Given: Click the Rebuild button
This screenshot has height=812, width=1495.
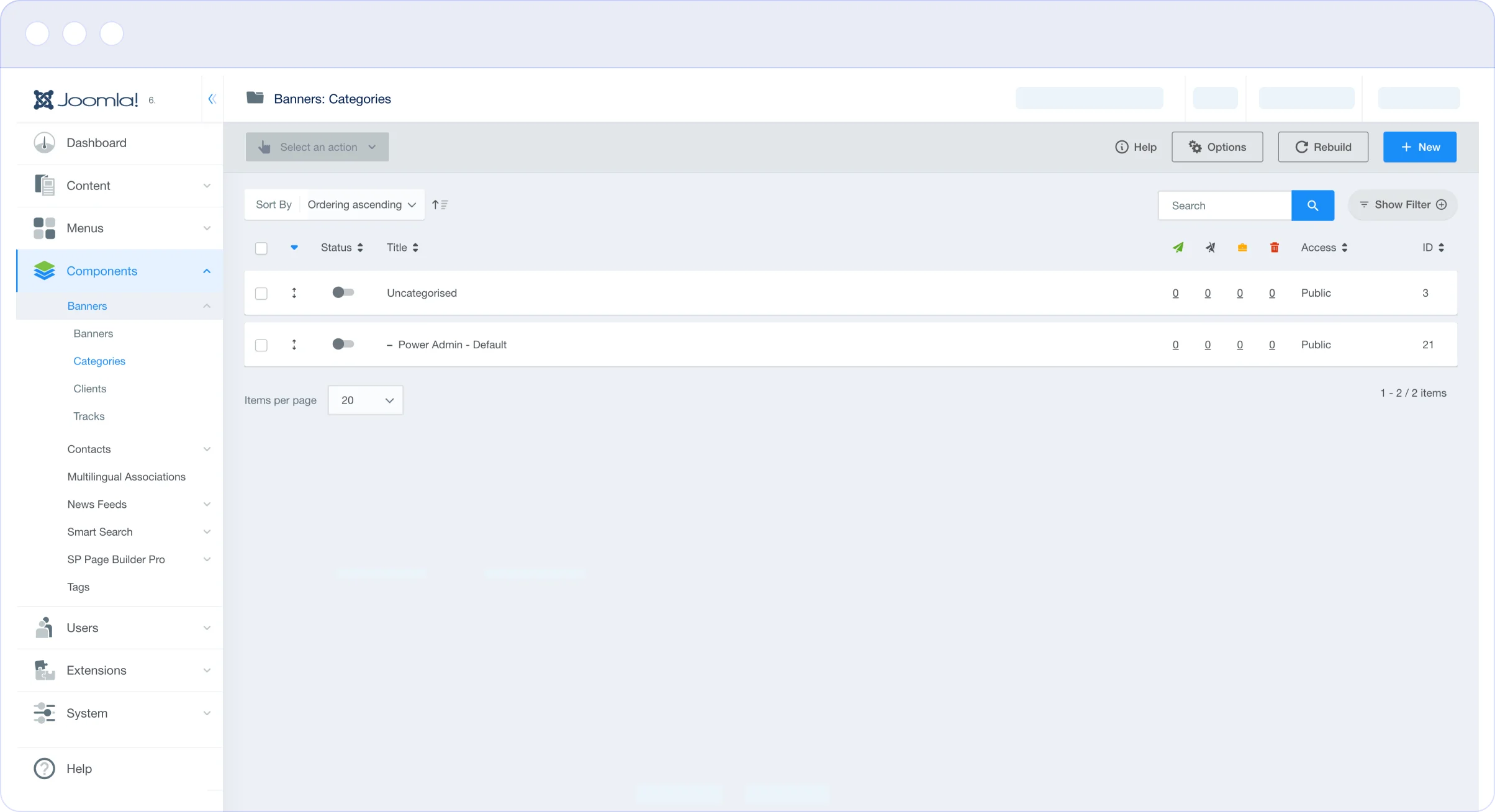Looking at the screenshot, I should pyautogui.click(x=1322, y=147).
